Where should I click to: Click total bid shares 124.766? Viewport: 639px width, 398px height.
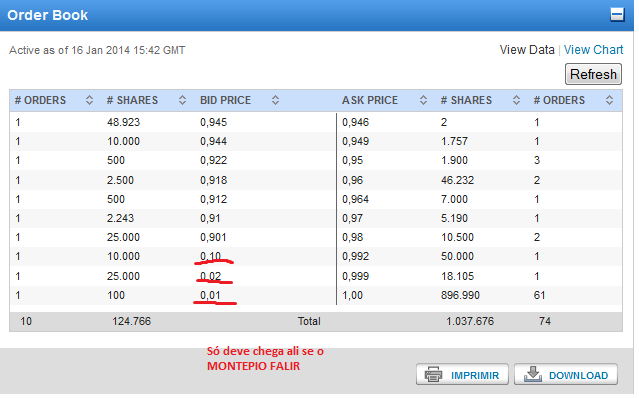(x=132, y=321)
